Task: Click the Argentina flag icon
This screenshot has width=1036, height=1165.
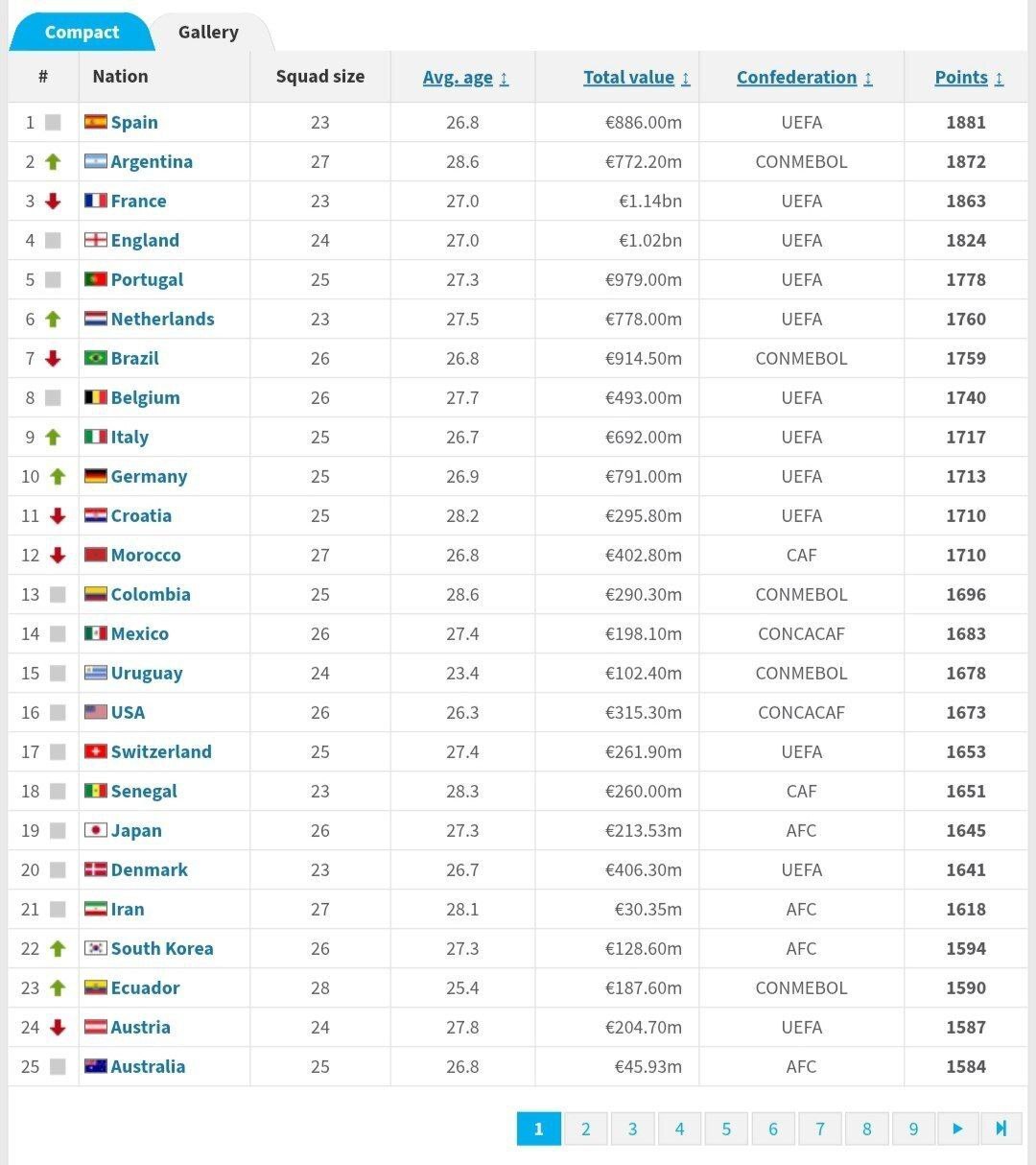Action: pos(95,161)
